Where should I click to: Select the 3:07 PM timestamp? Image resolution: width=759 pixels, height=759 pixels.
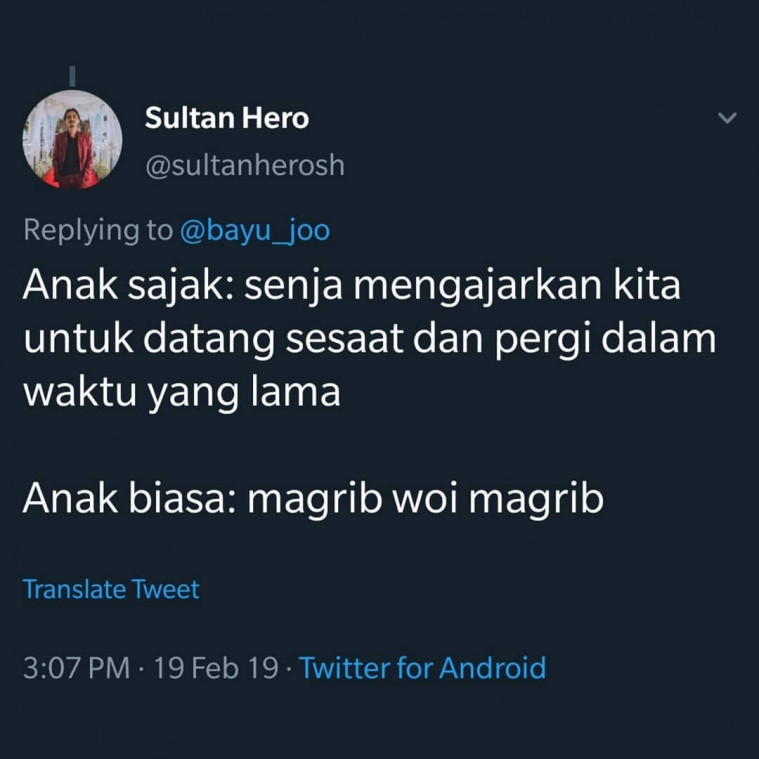tap(76, 668)
